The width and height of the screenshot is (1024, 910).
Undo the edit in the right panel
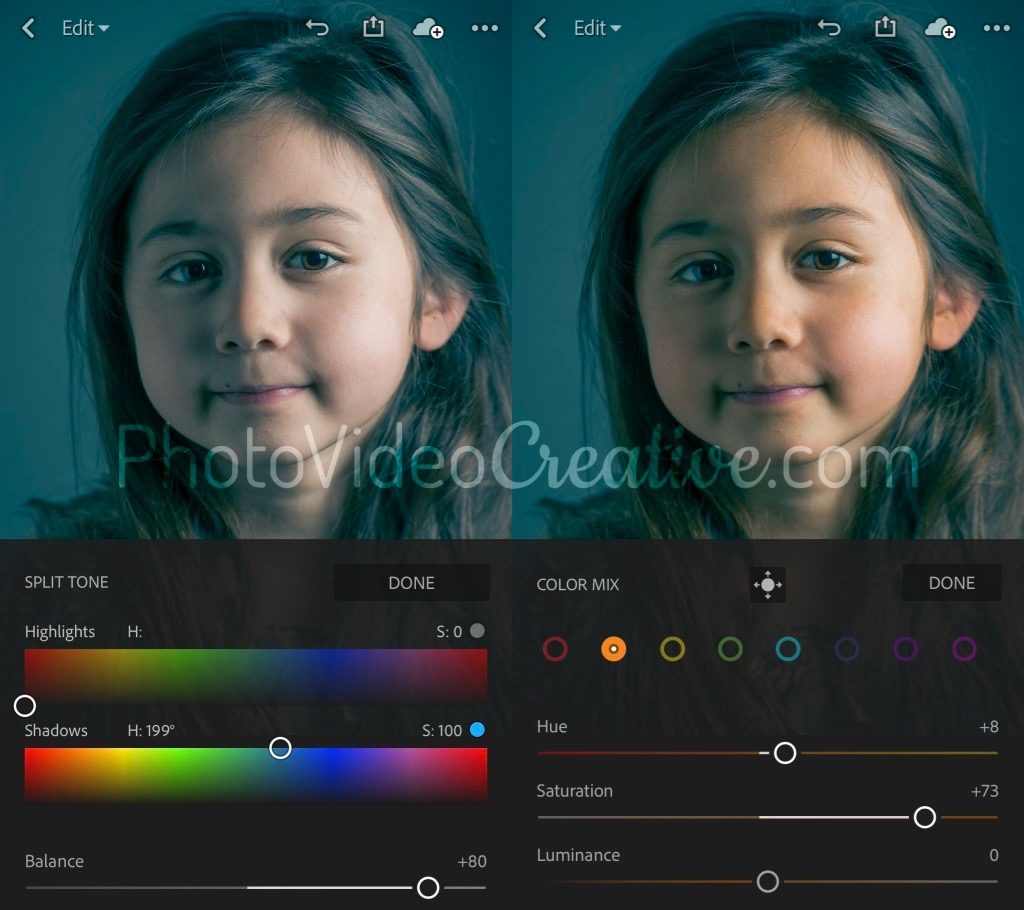(828, 28)
